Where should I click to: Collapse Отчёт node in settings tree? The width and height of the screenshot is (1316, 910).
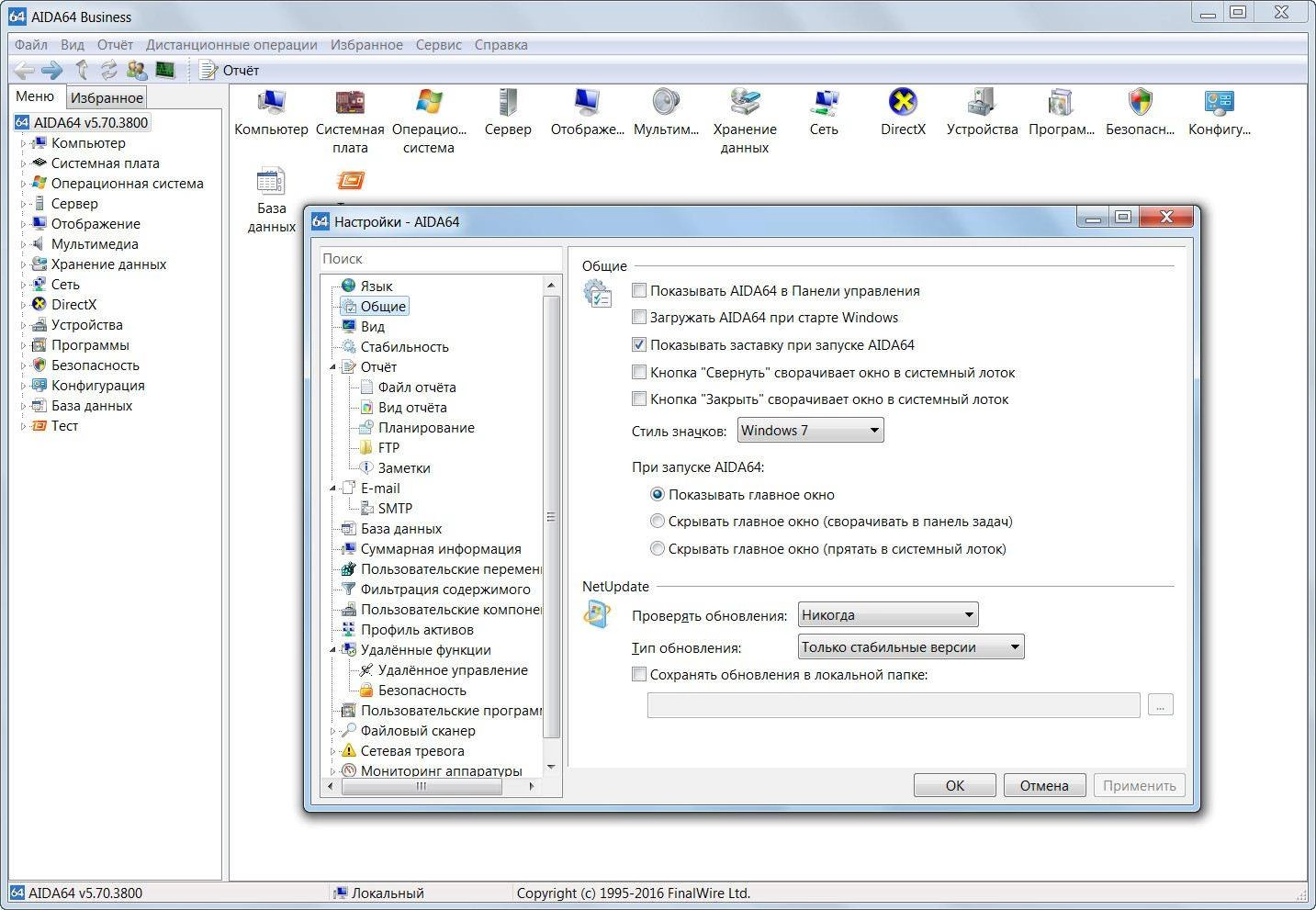[333, 366]
